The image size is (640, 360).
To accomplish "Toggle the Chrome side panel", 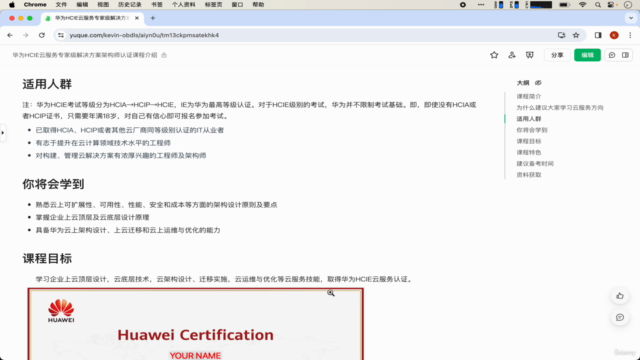I will click(598, 35).
